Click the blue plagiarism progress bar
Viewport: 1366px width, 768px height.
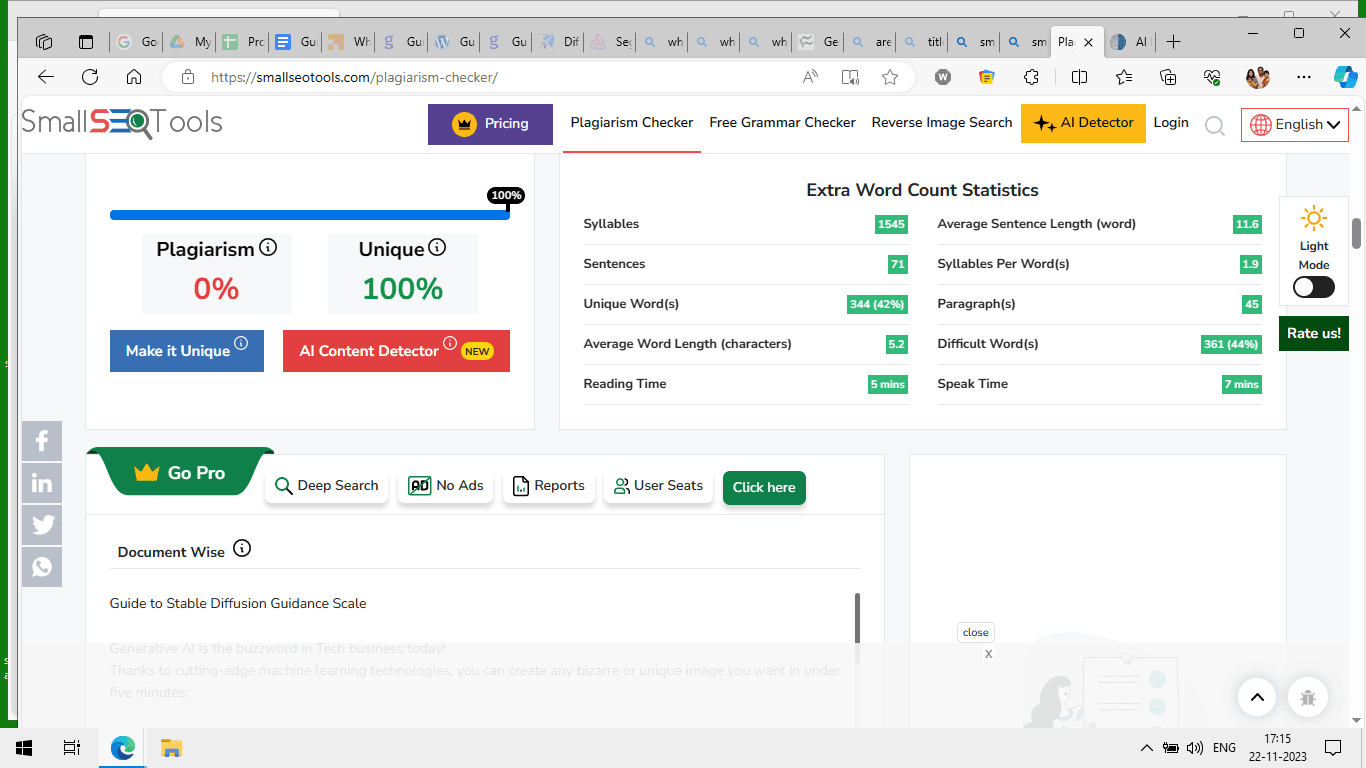[310, 215]
